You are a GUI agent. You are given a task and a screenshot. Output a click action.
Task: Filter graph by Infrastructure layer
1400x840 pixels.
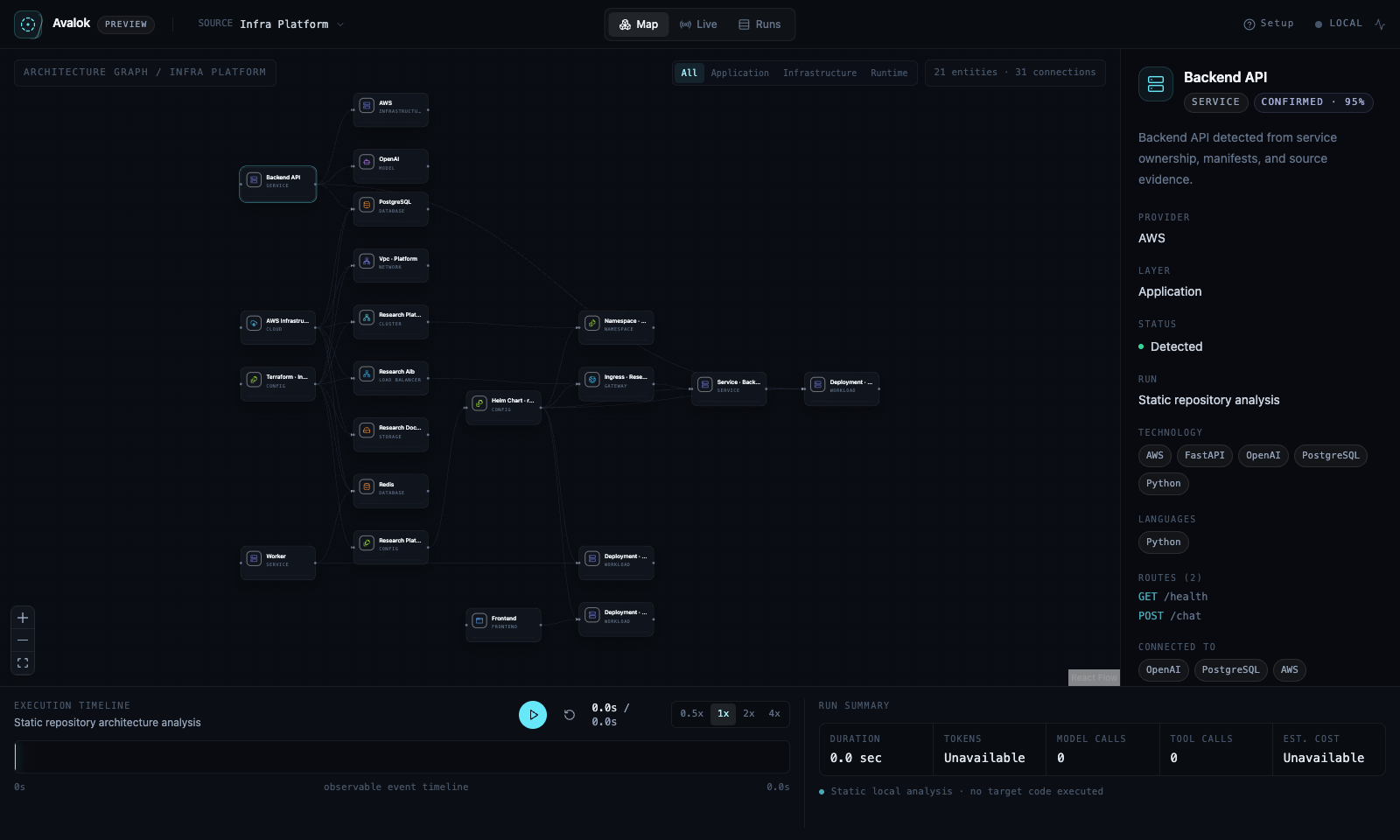[820, 73]
